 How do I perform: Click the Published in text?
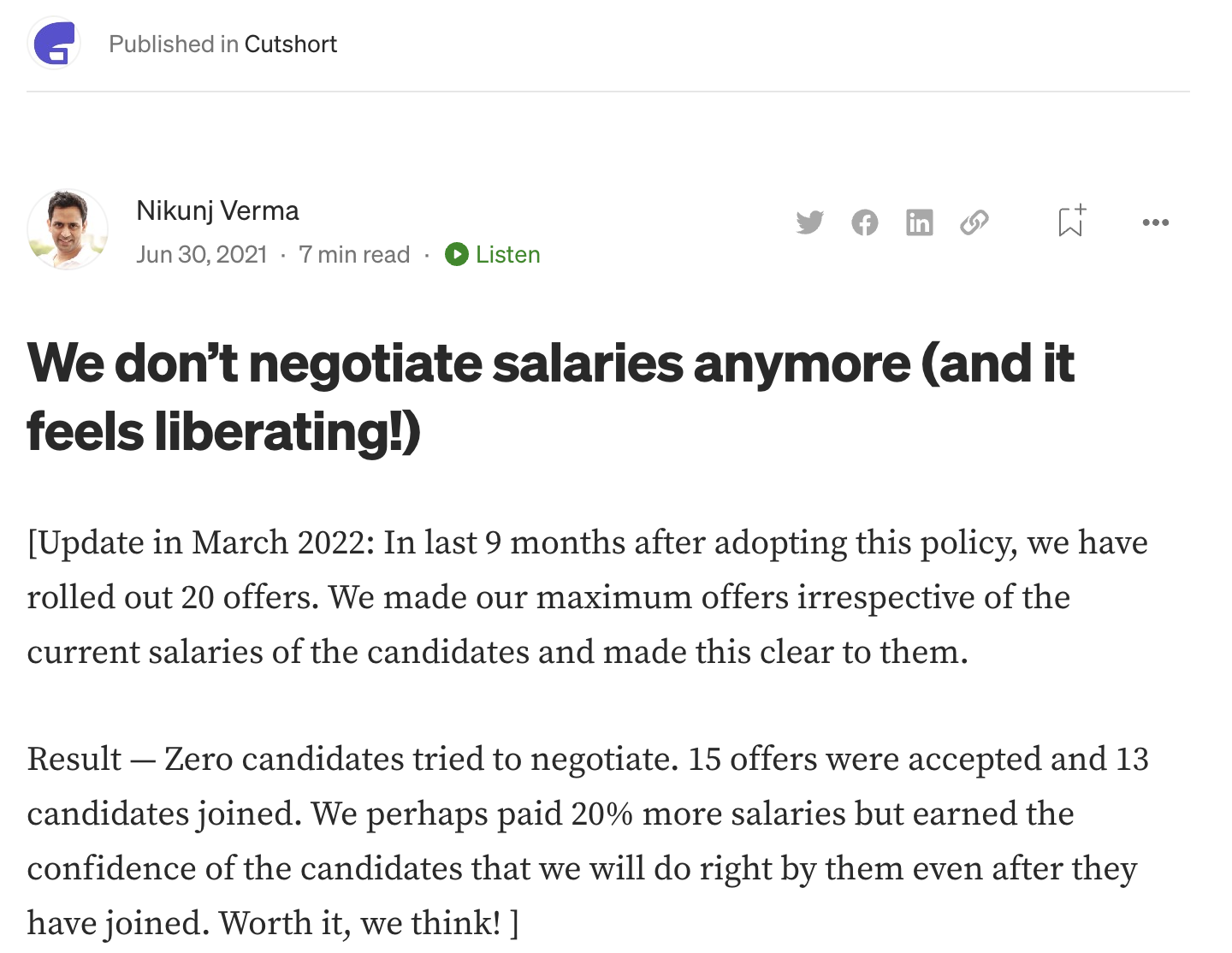[174, 44]
